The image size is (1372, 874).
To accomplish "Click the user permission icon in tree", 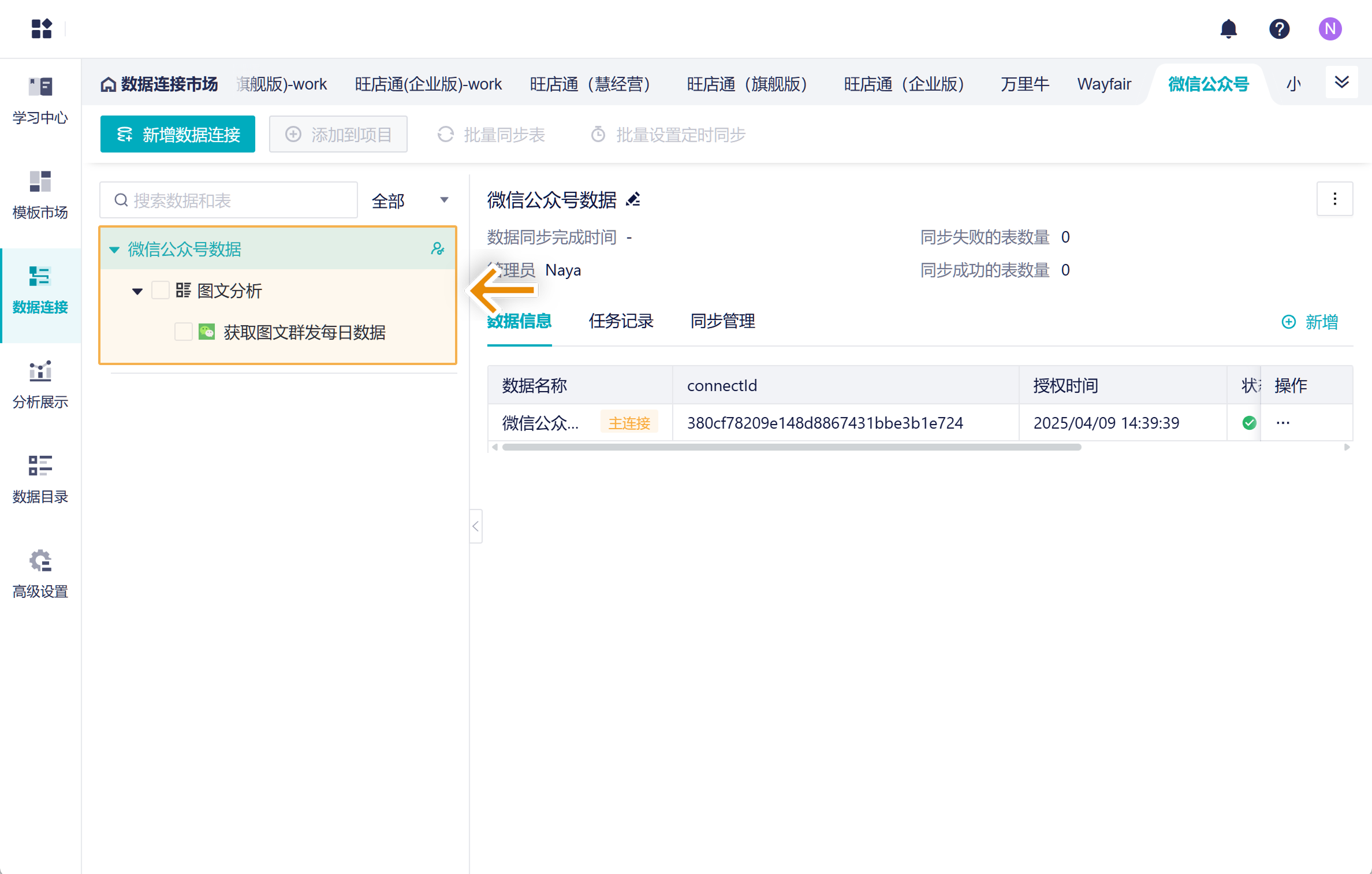I will 438,249.
